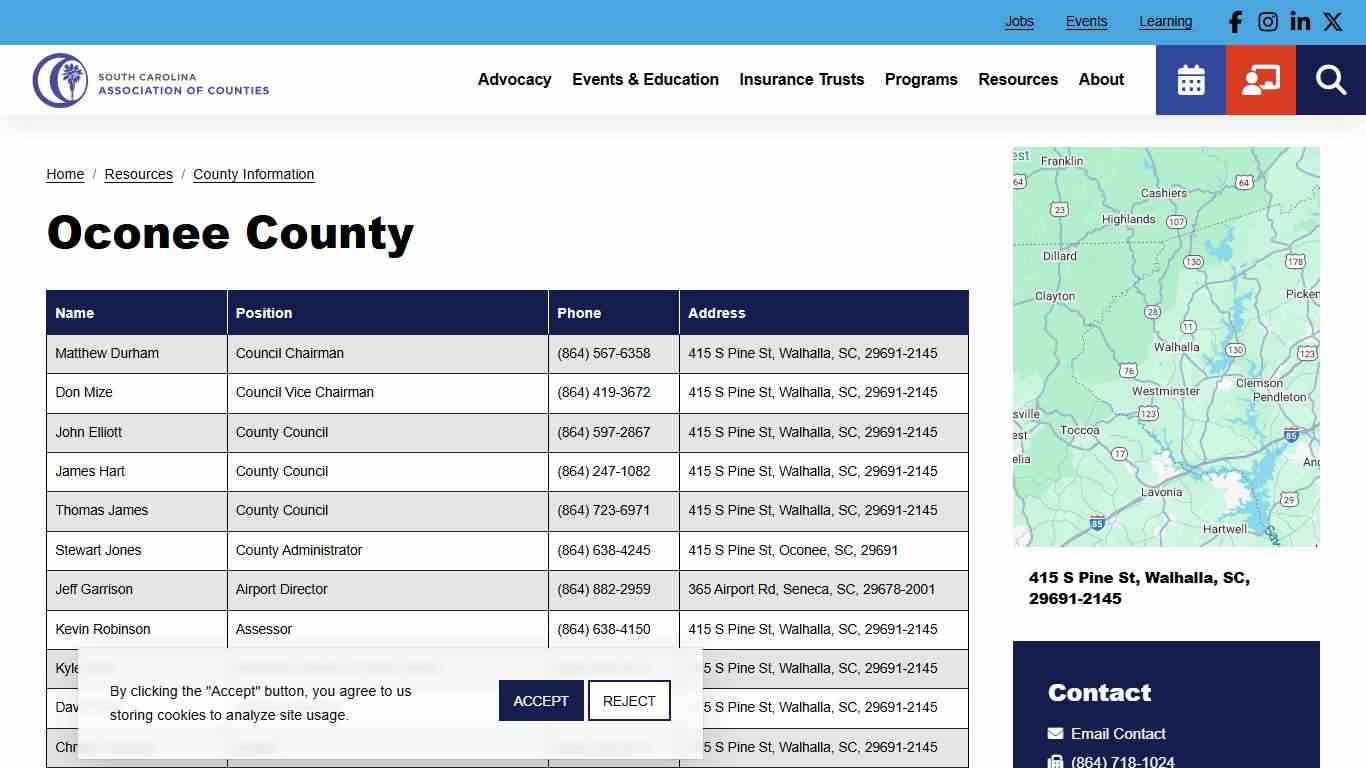Reject cookie tracking via REJECT
Viewport: 1366px width, 768px height.
tap(629, 700)
